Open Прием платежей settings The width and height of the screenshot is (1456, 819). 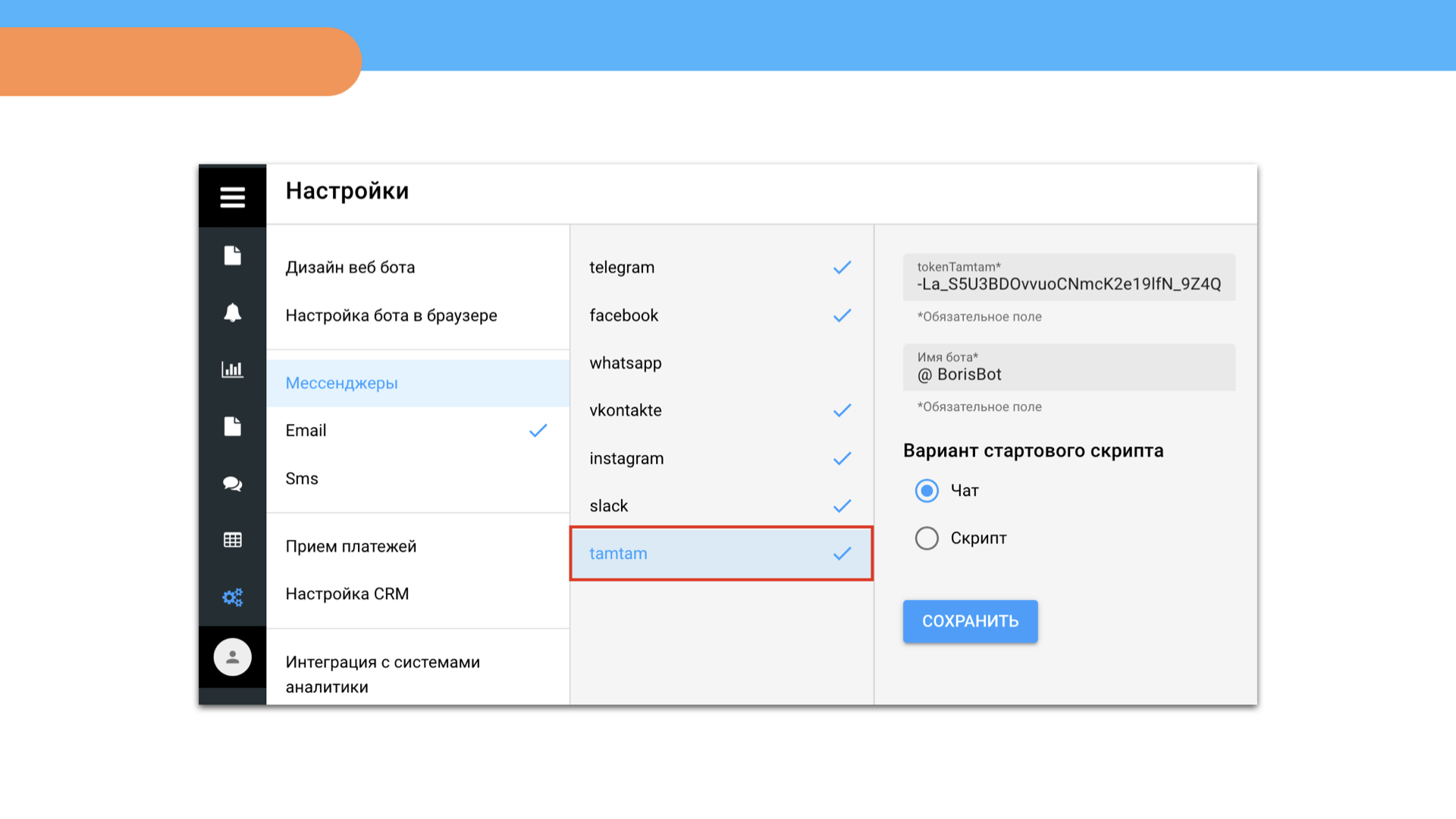click(418, 547)
